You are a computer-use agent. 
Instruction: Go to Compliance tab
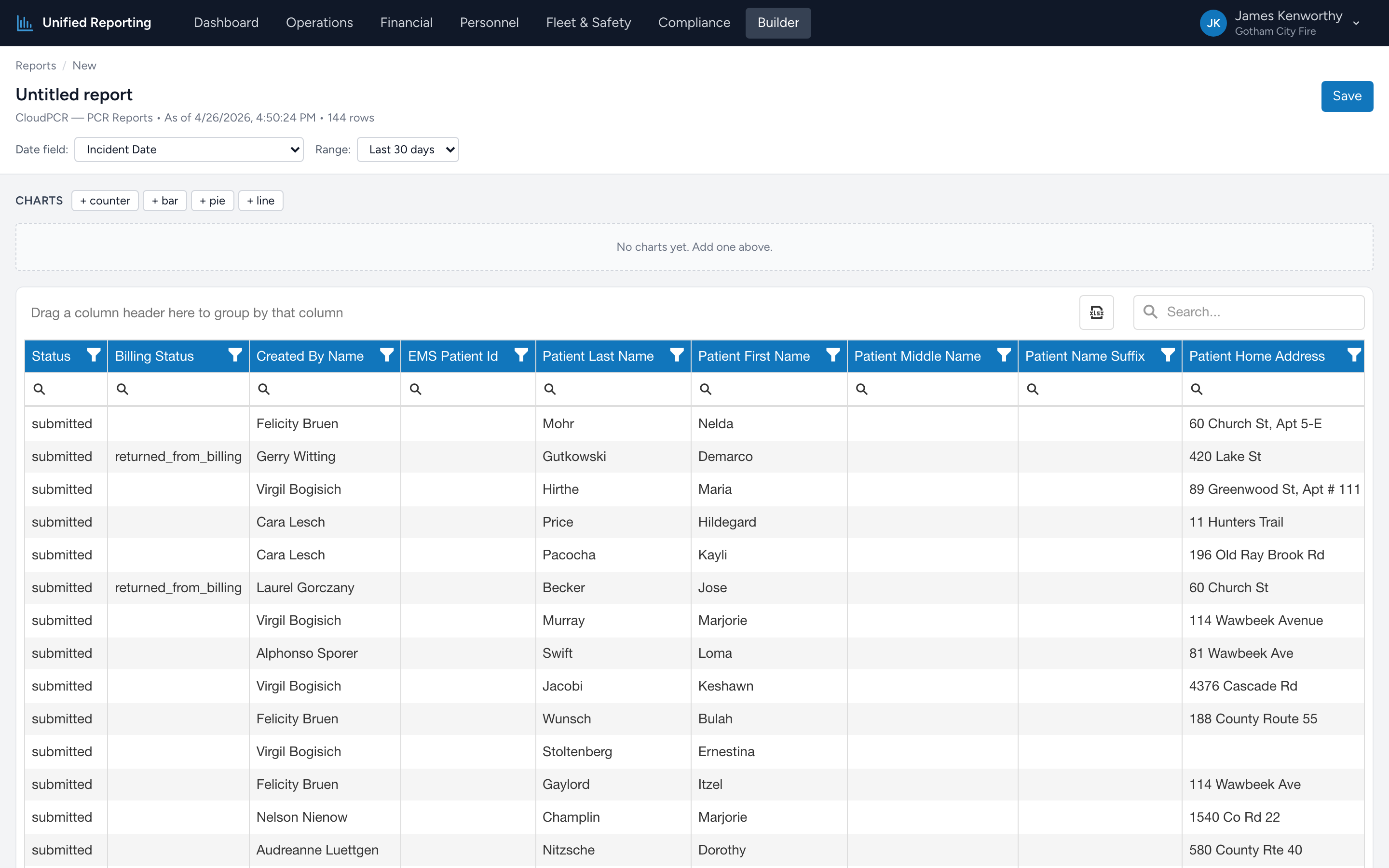[694, 23]
